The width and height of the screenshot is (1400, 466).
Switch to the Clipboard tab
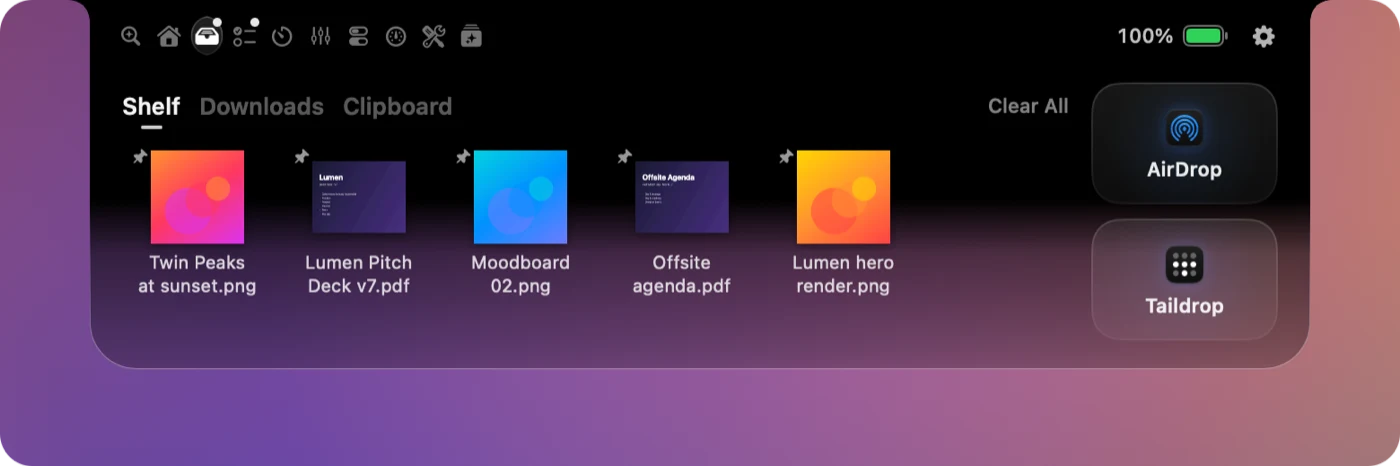[x=397, y=106]
